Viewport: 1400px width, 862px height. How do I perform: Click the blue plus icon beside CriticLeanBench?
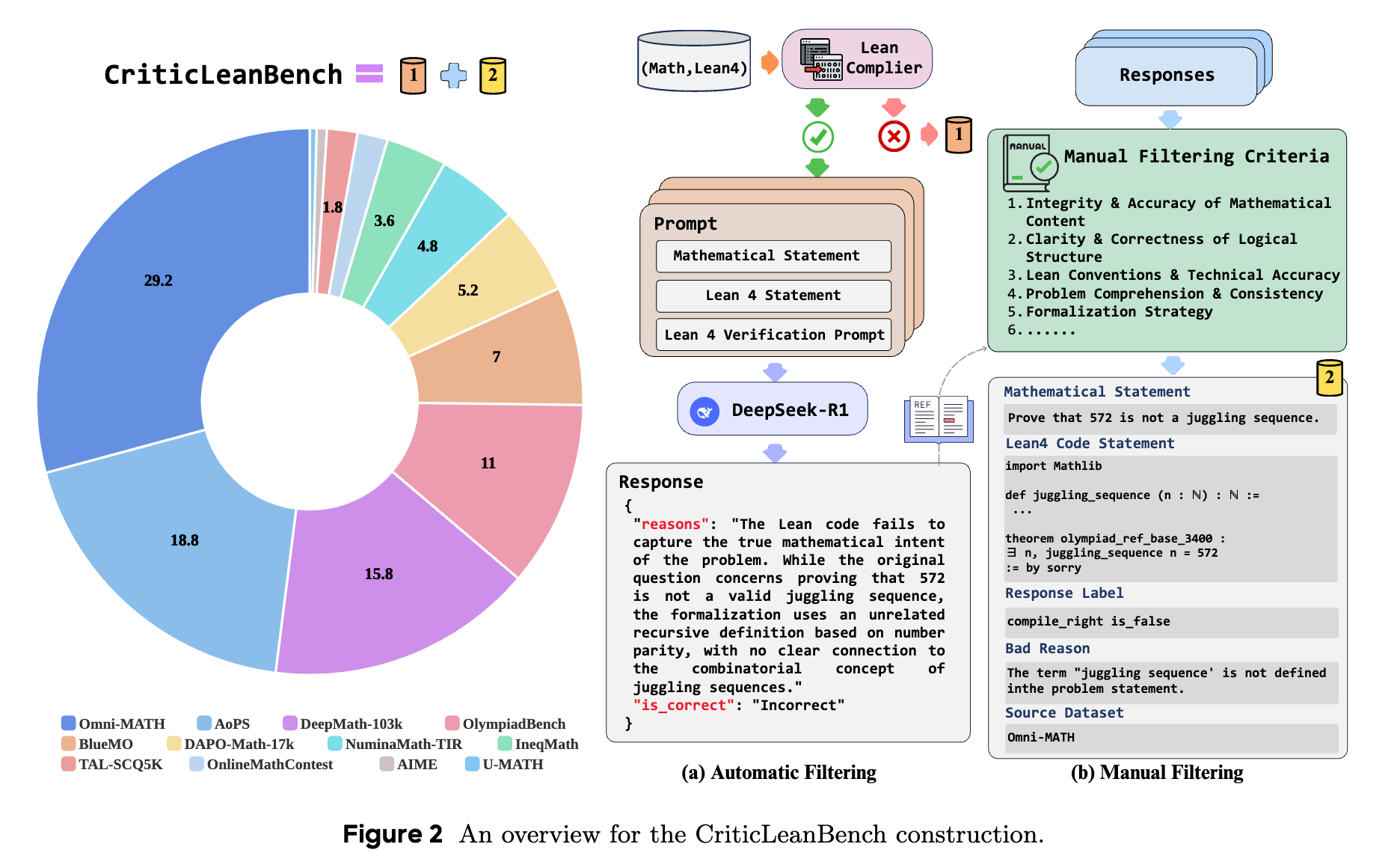point(453,76)
